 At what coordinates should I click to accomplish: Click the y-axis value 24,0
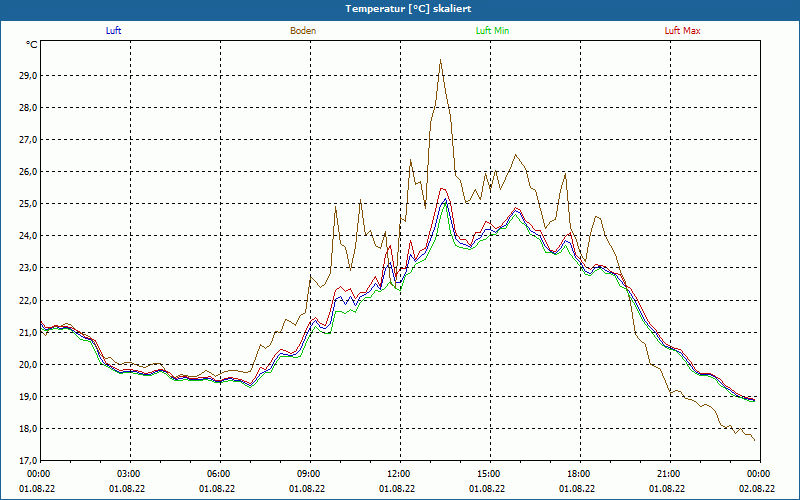coord(28,236)
